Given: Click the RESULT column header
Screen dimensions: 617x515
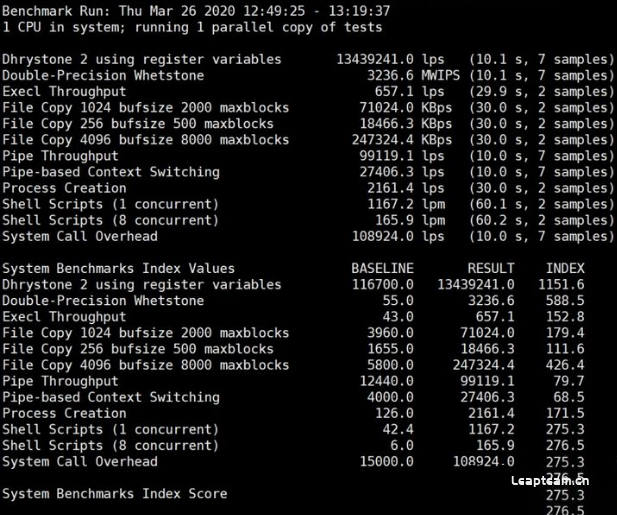Looking at the screenshot, I should [491, 269].
